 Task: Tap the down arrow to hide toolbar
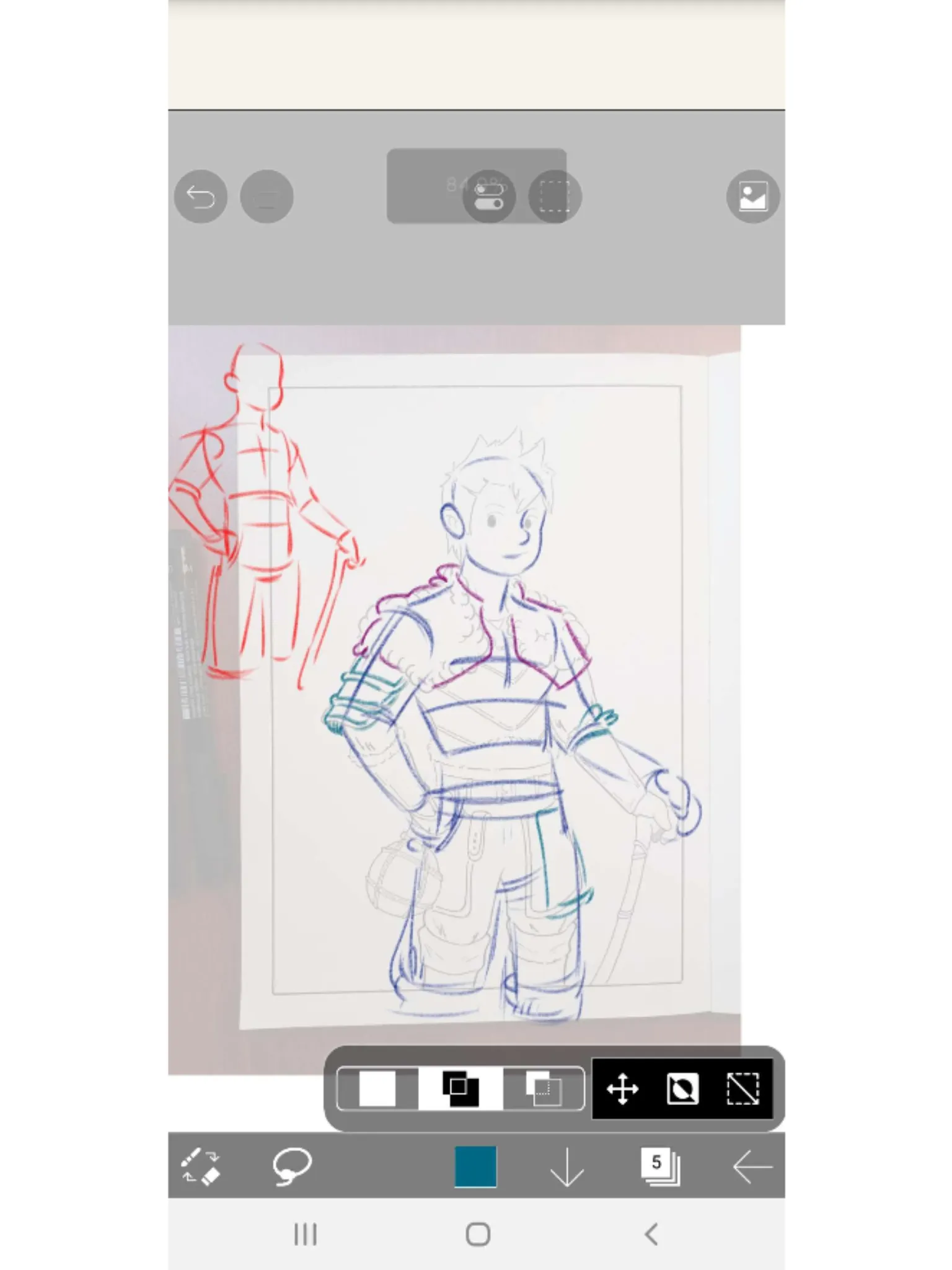(567, 1166)
